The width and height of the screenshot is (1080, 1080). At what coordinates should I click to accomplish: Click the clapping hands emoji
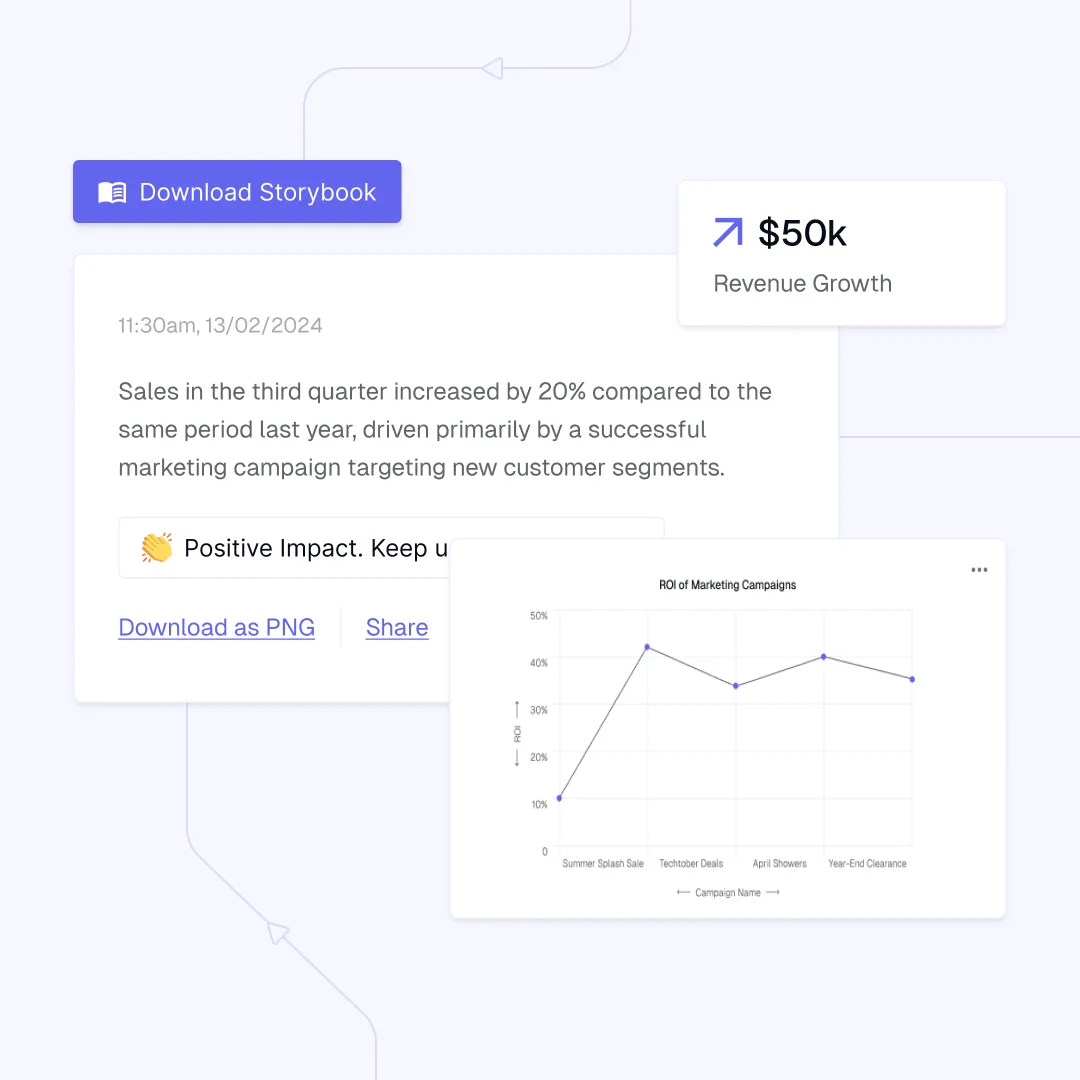(157, 548)
